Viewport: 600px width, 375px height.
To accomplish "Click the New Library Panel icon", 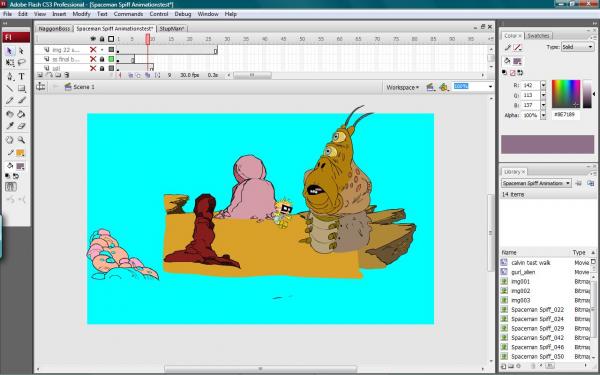I will tap(590, 183).
